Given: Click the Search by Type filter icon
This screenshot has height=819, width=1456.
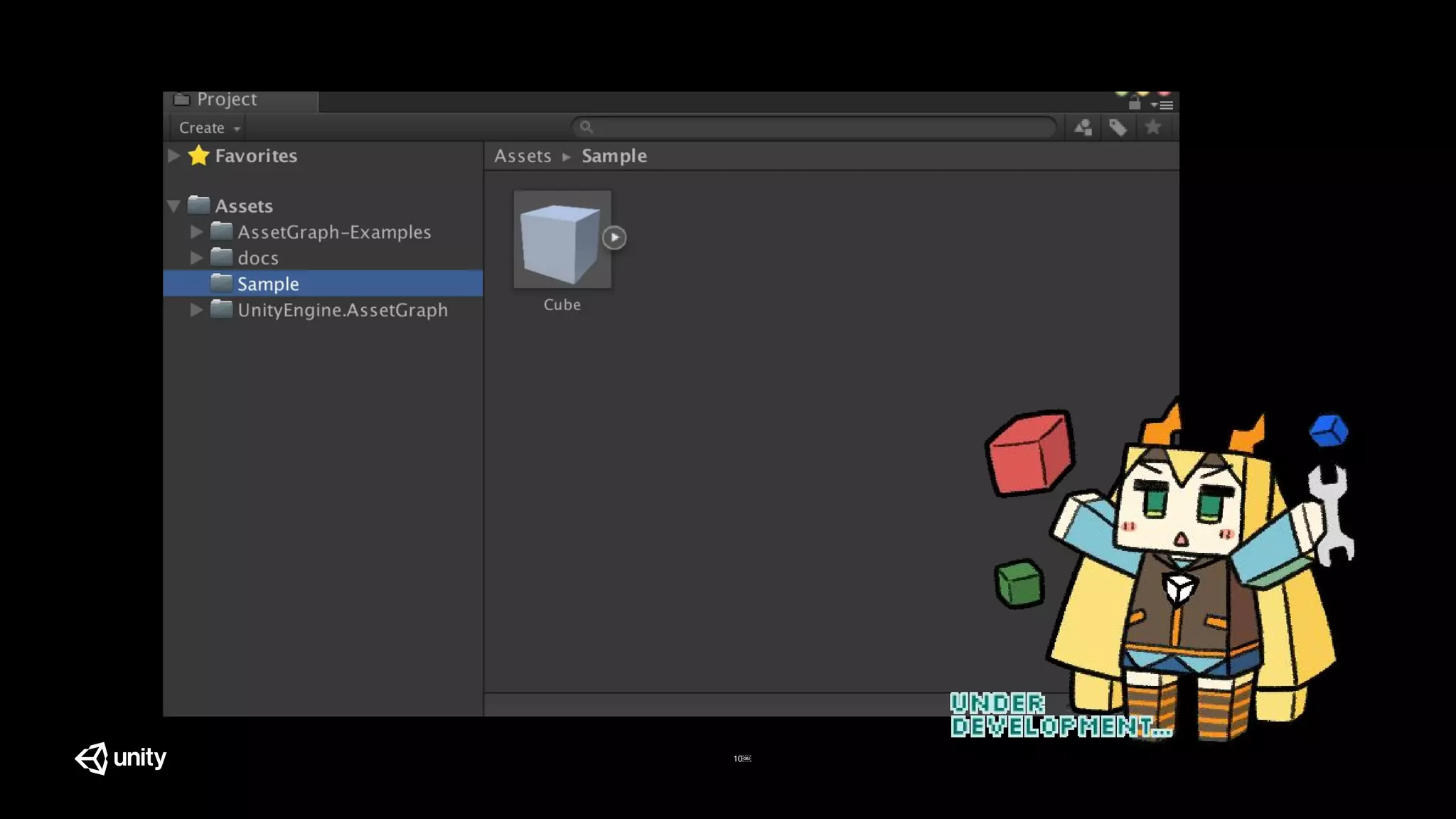Looking at the screenshot, I should (x=1083, y=128).
